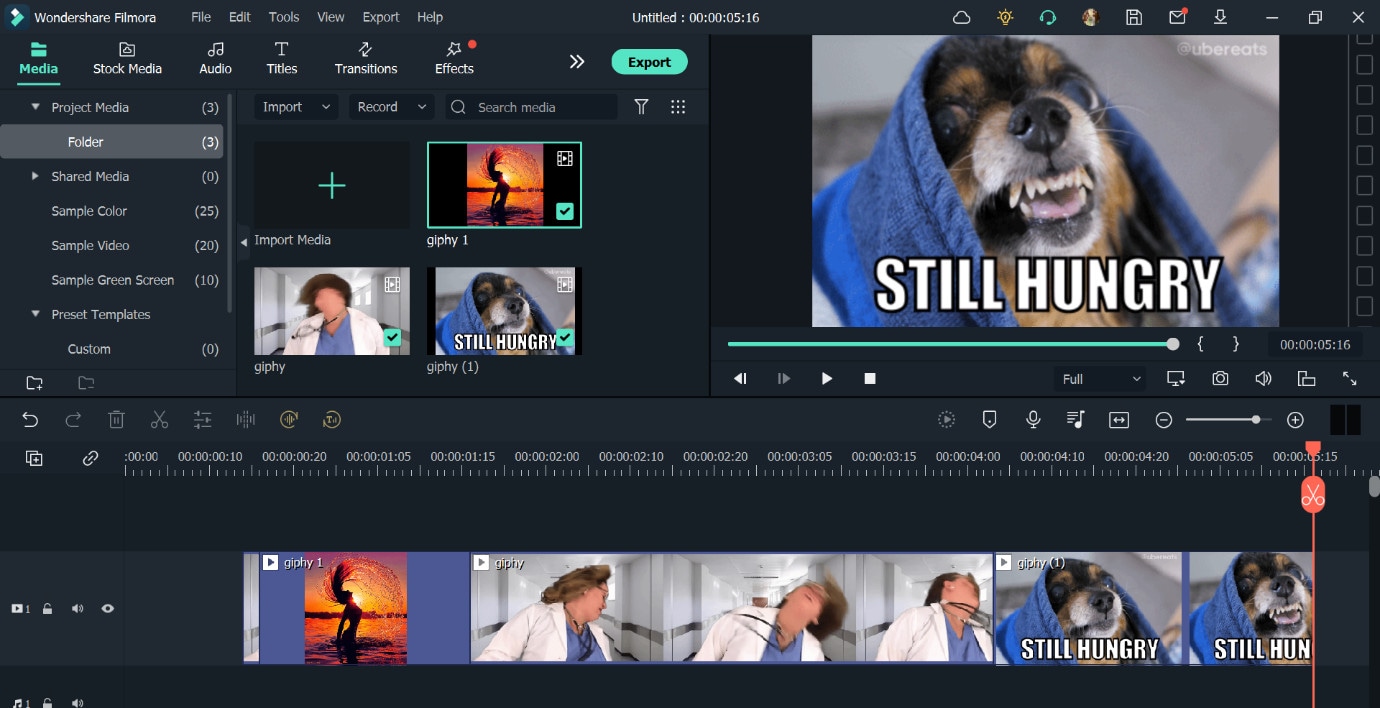Viewport: 1380px width, 708px height.
Task: Lock video track 1
Action: 47,609
